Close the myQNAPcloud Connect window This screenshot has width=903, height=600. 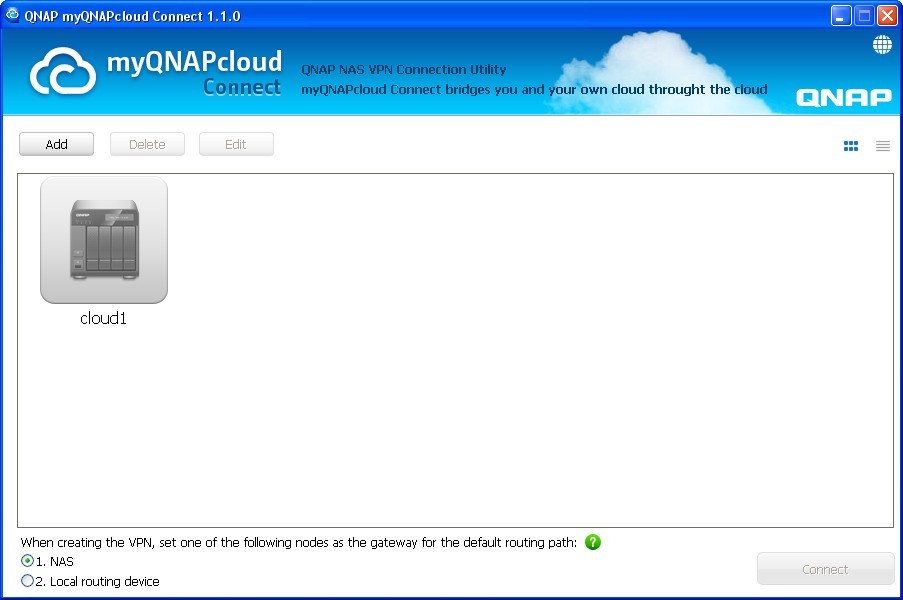pyautogui.click(x=887, y=16)
